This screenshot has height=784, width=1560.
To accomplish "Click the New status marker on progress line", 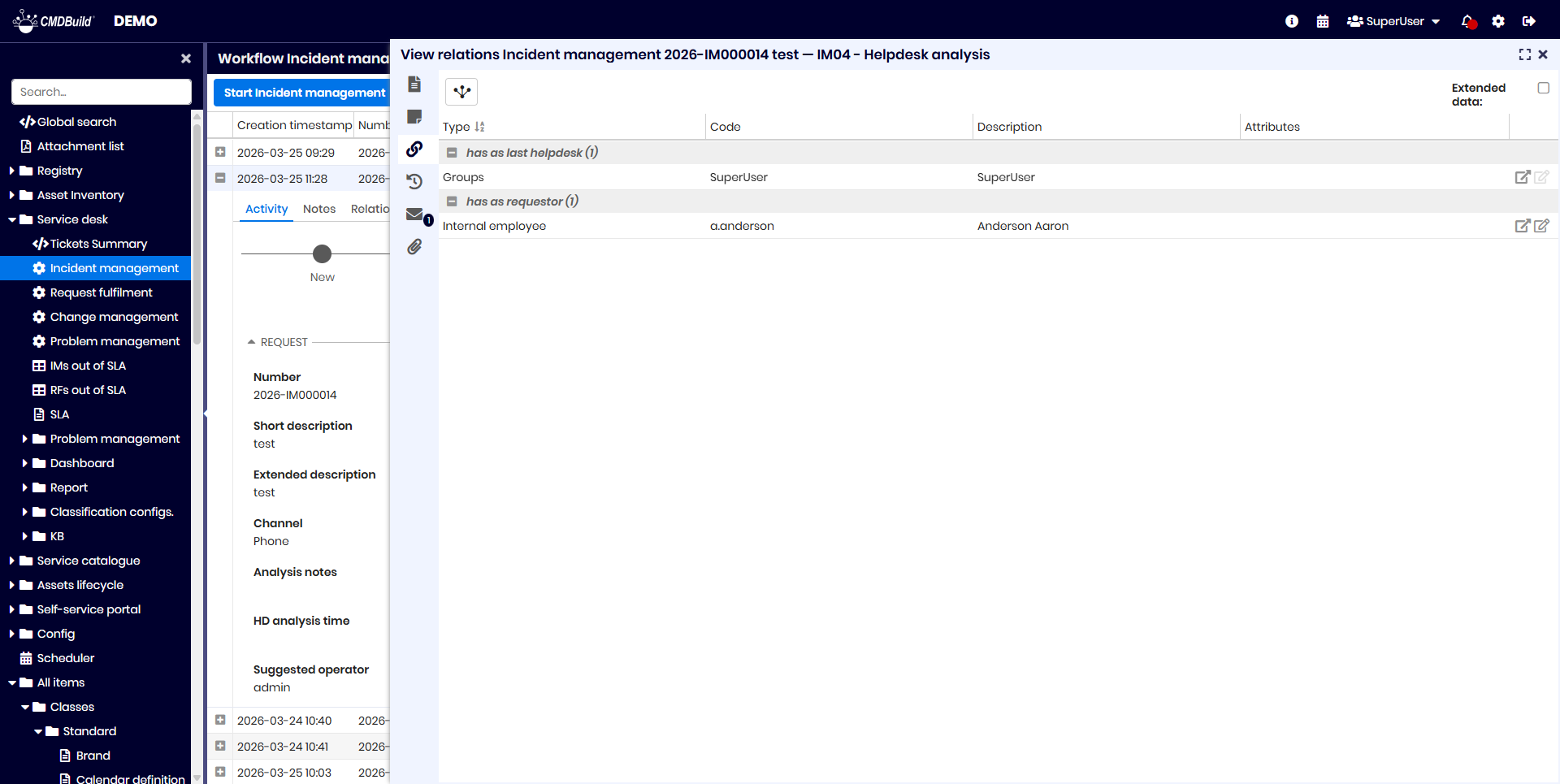I will pyautogui.click(x=323, y=254).
